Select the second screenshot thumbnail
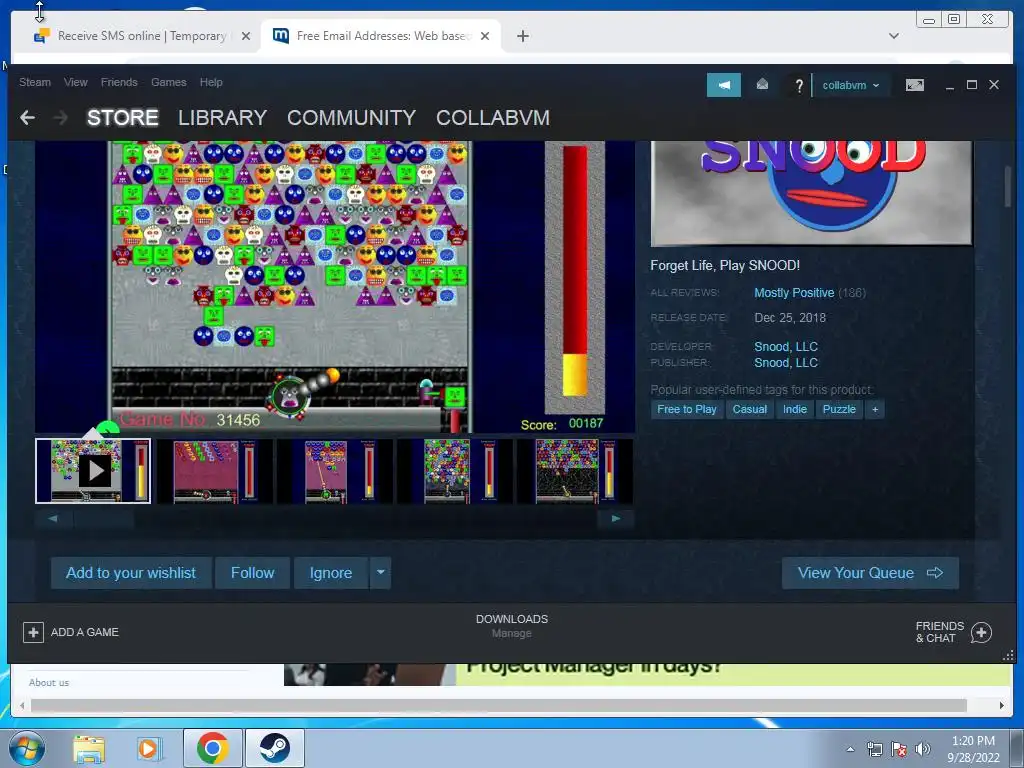 pos(214,471)
